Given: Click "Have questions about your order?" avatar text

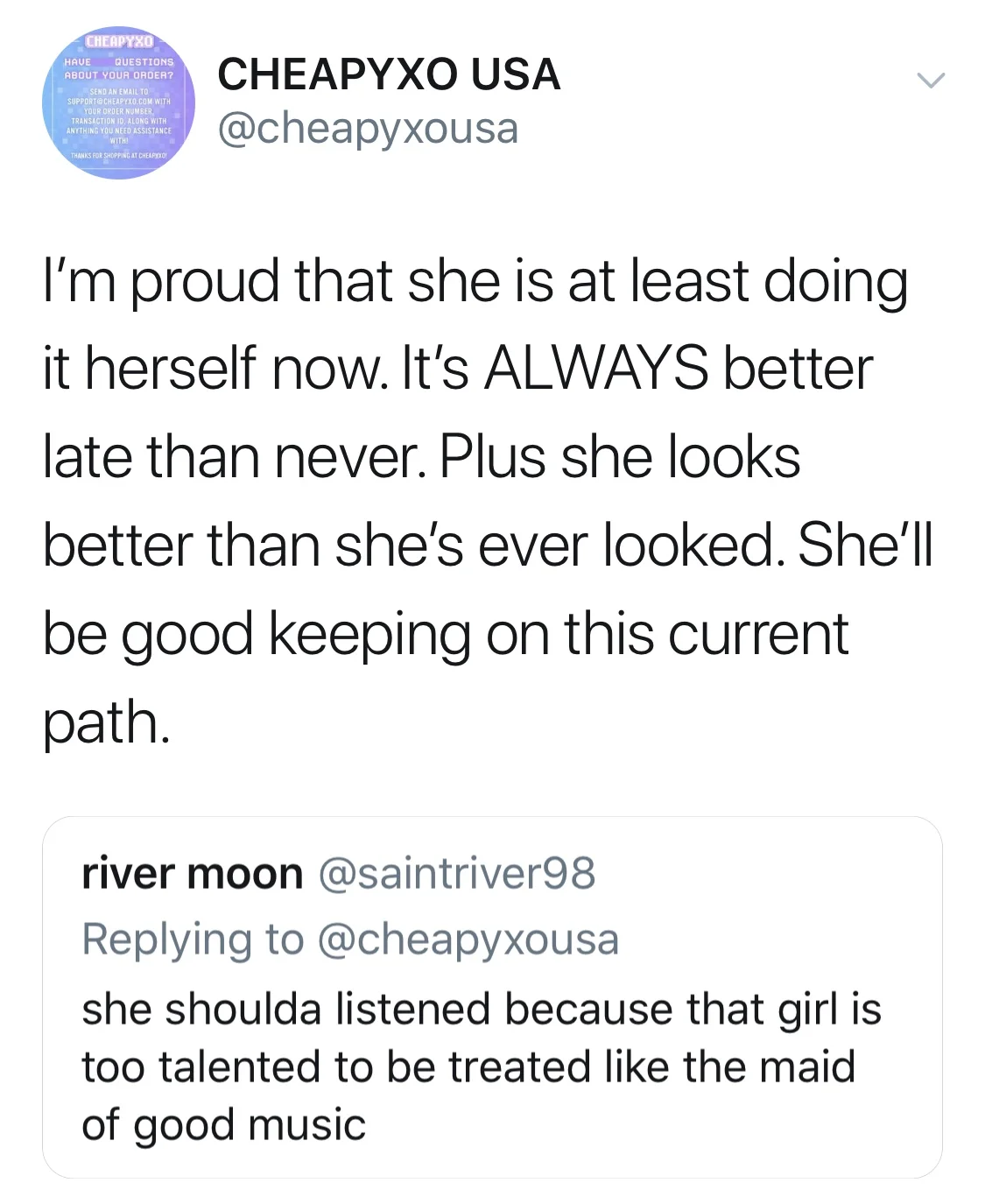Looking at the screenshot, I should pos(119,68).
